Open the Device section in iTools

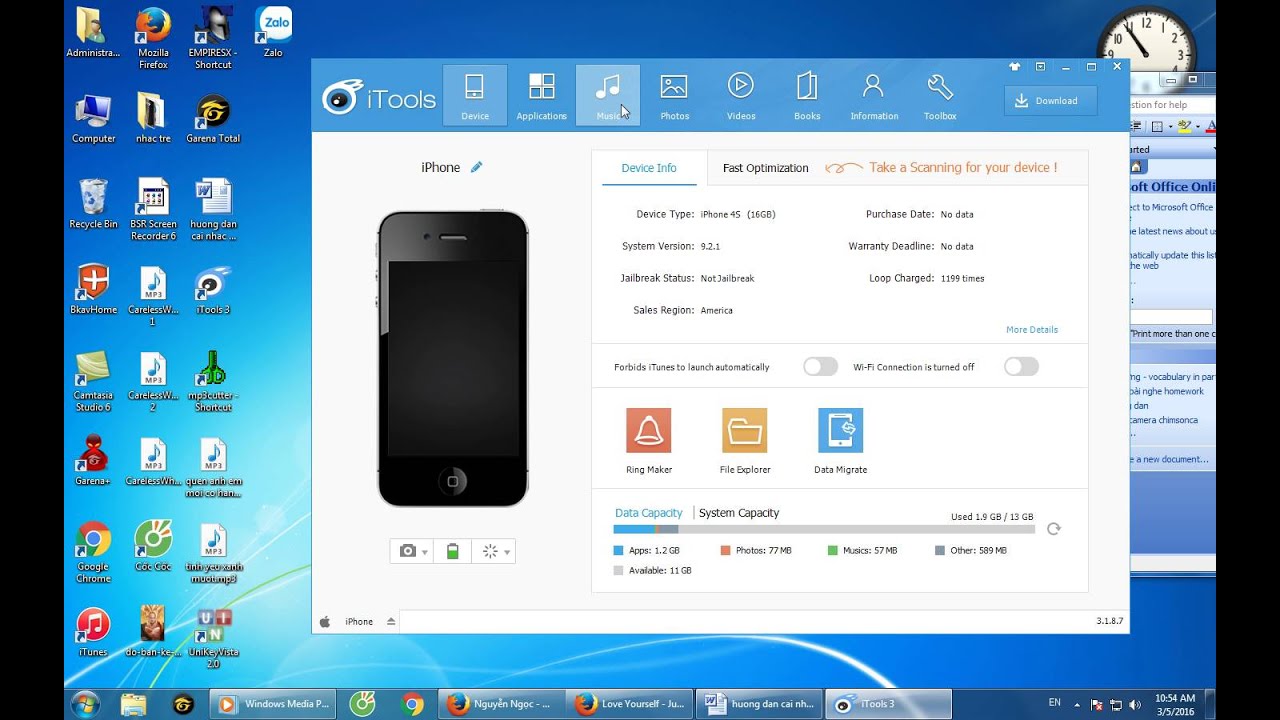(x=475, y=96)
